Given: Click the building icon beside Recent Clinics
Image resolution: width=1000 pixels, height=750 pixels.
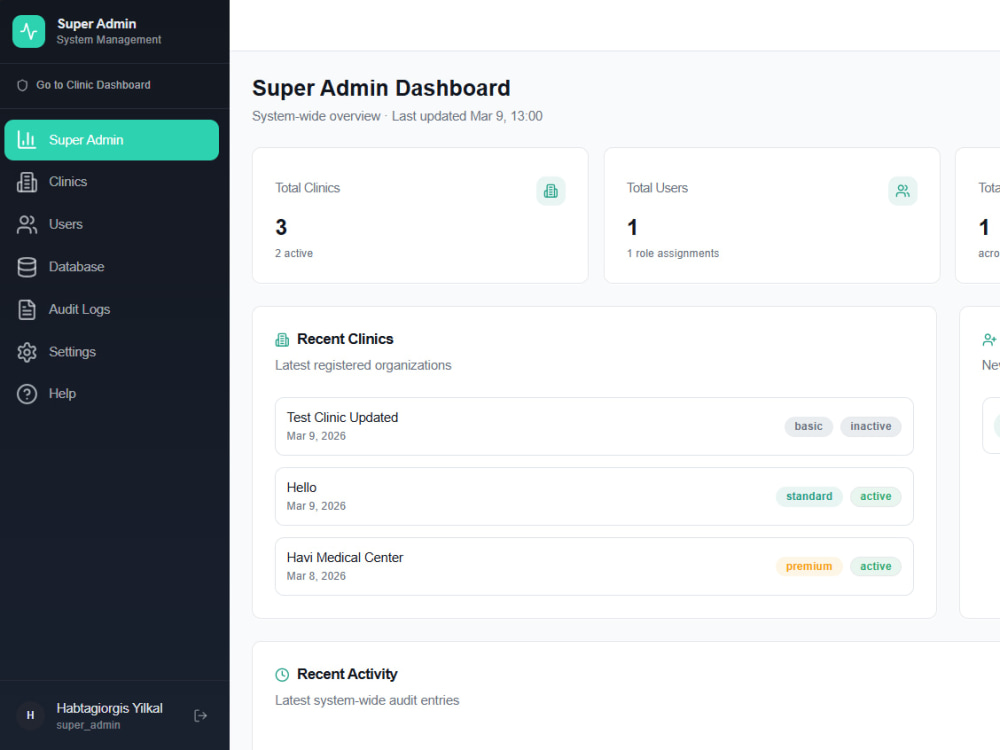Looking at the screenshot, I should 282,340.
